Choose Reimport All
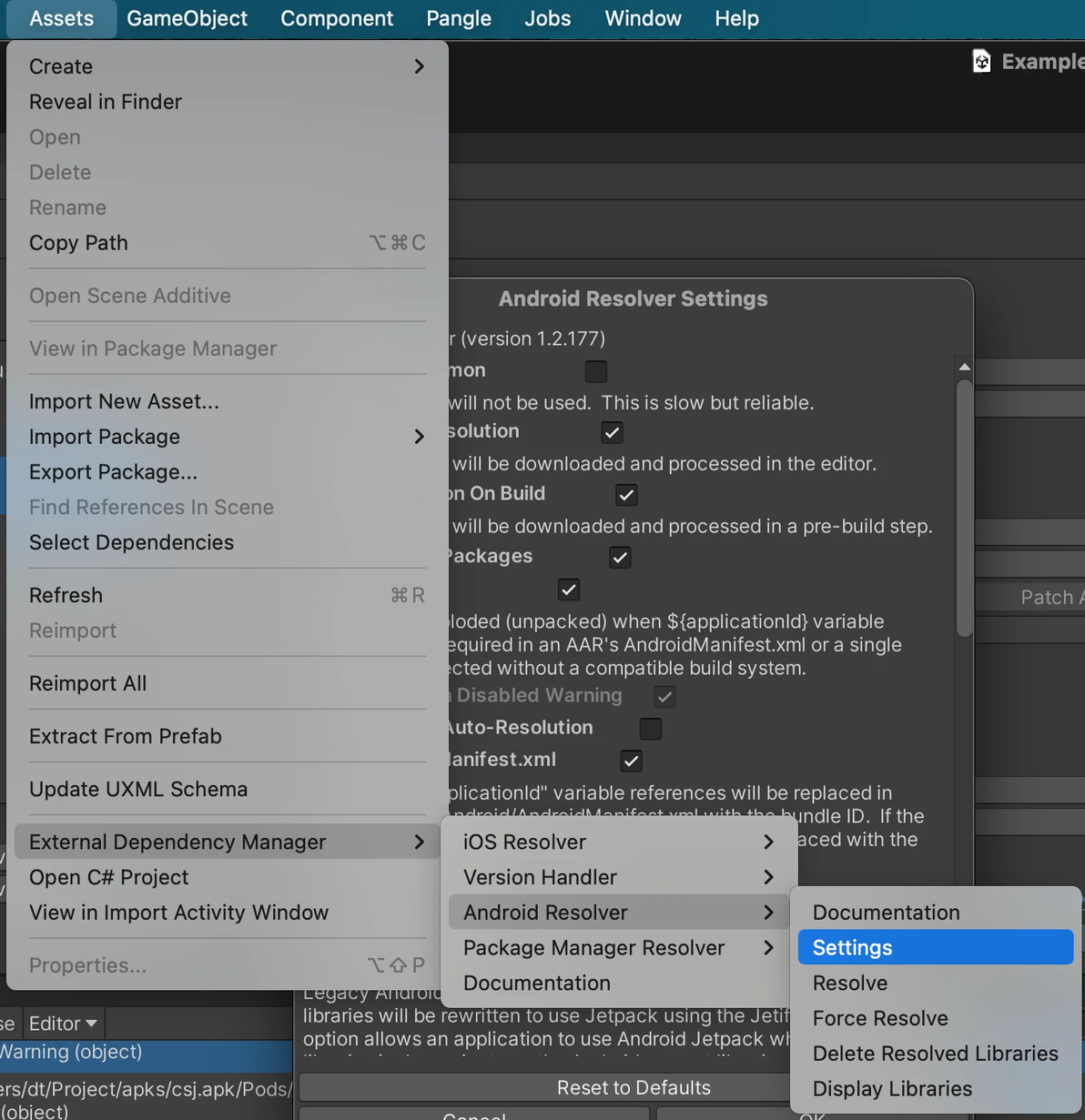Image resolution: width=1085 pixels, height=1120 pixels. pos(228,683)
